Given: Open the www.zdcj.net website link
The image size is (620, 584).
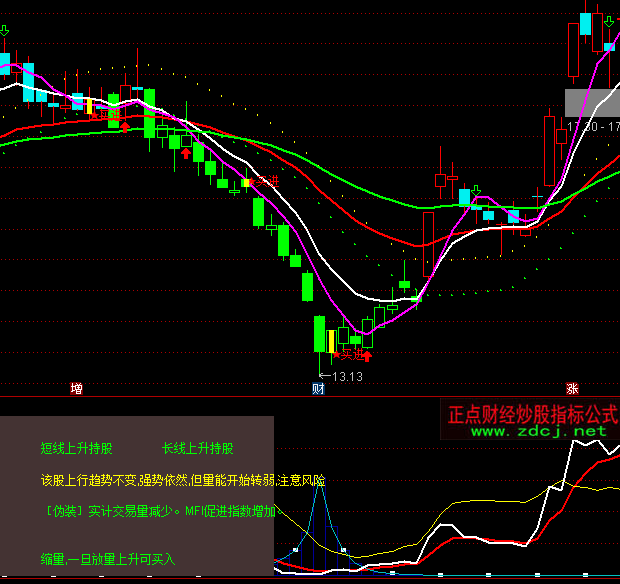Looking at the screenshot, I should coord(538,431).
